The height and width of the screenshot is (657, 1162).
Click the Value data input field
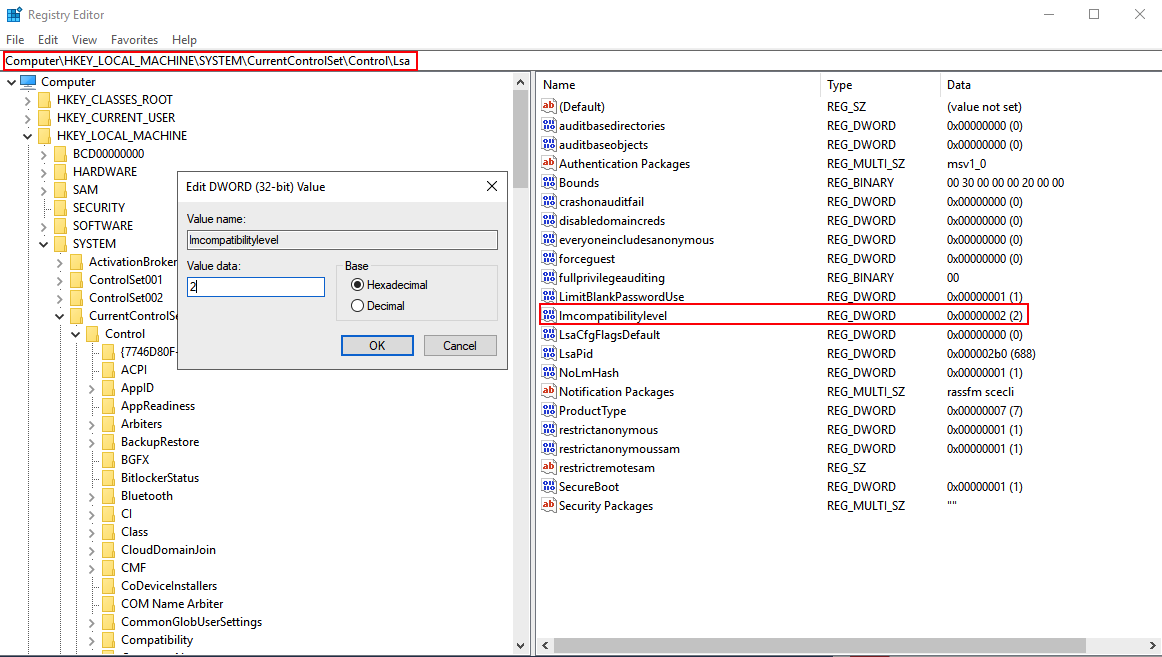(x=256, y=287)
